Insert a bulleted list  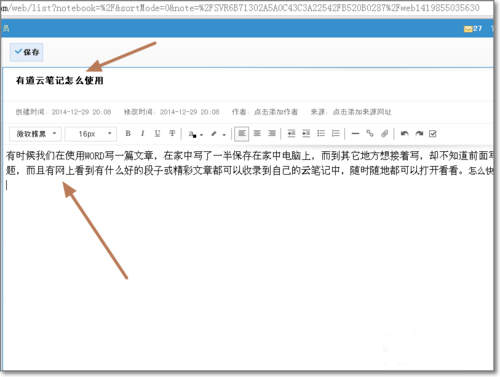pos(321,134)
